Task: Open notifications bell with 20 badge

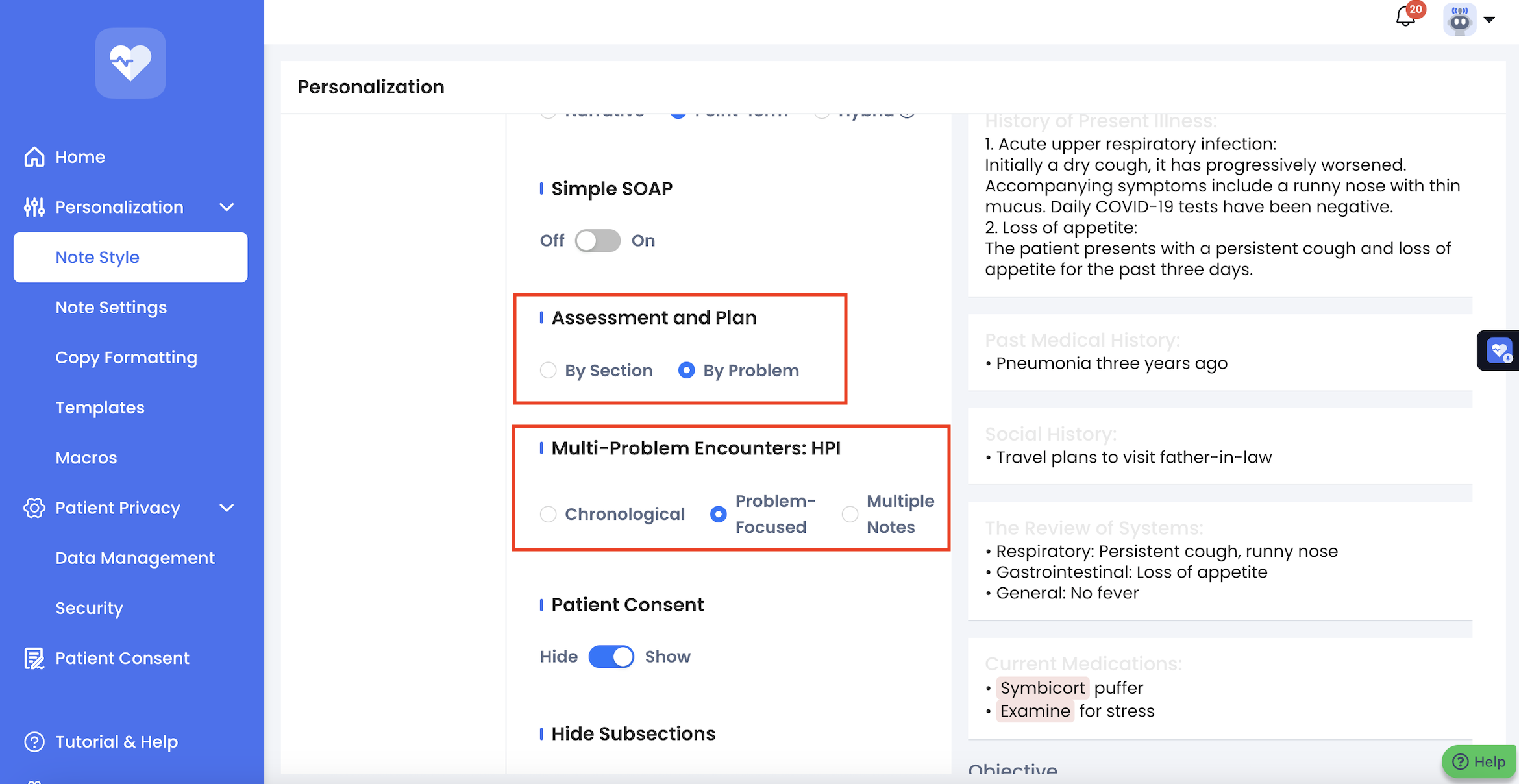Action: tap(1405, 18)
